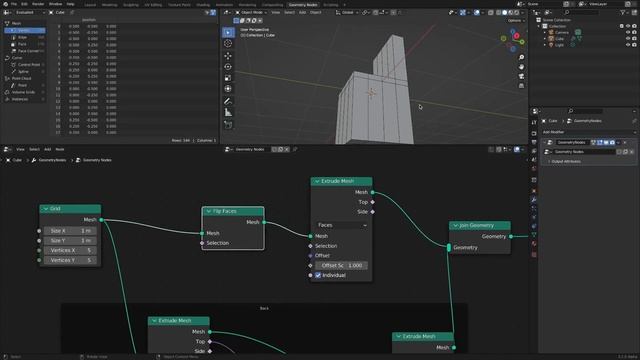Click the viewport pan hand icon

point(521,67)
